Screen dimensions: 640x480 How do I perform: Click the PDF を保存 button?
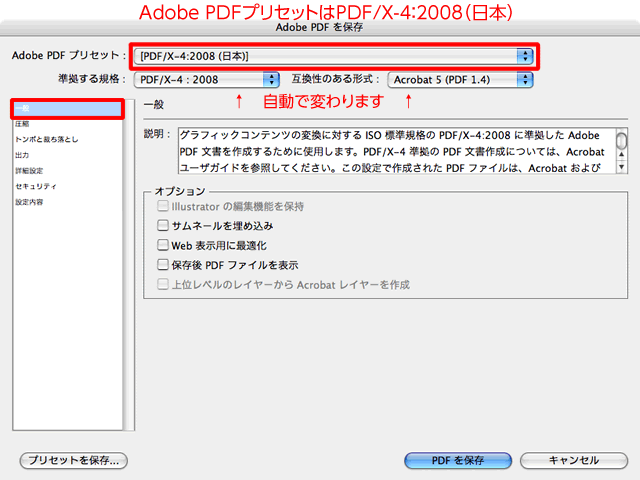pos(458,460)
